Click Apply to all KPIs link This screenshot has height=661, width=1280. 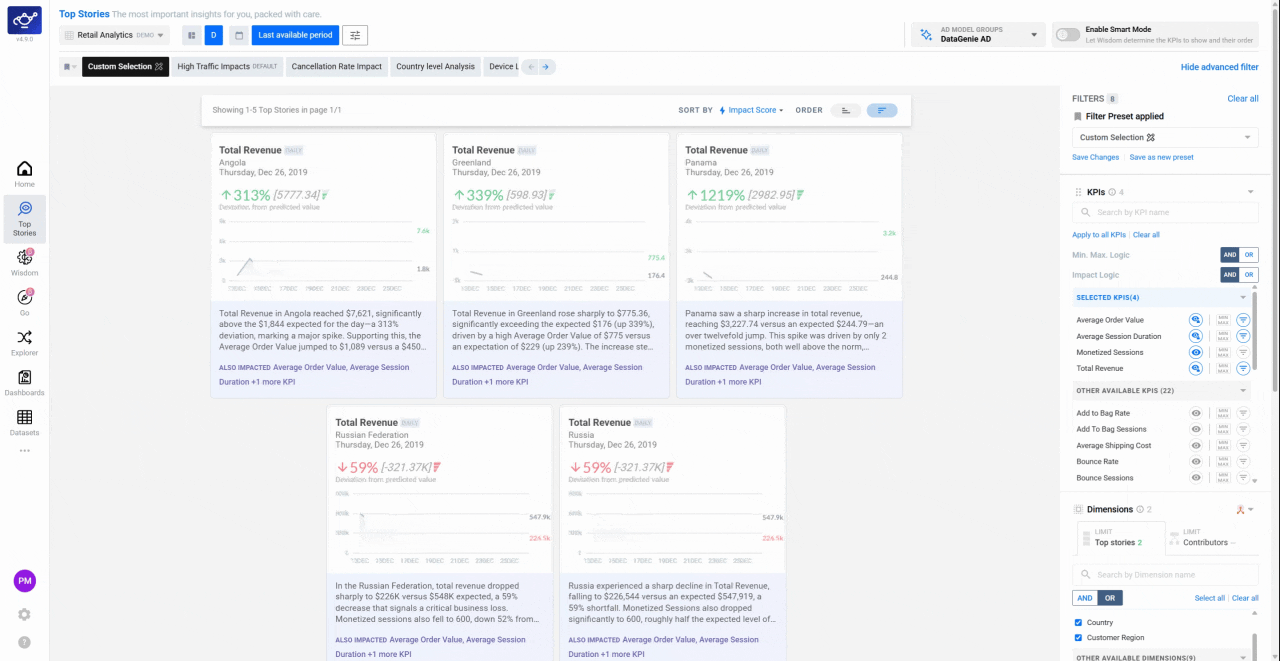(x=1099, y=235)
